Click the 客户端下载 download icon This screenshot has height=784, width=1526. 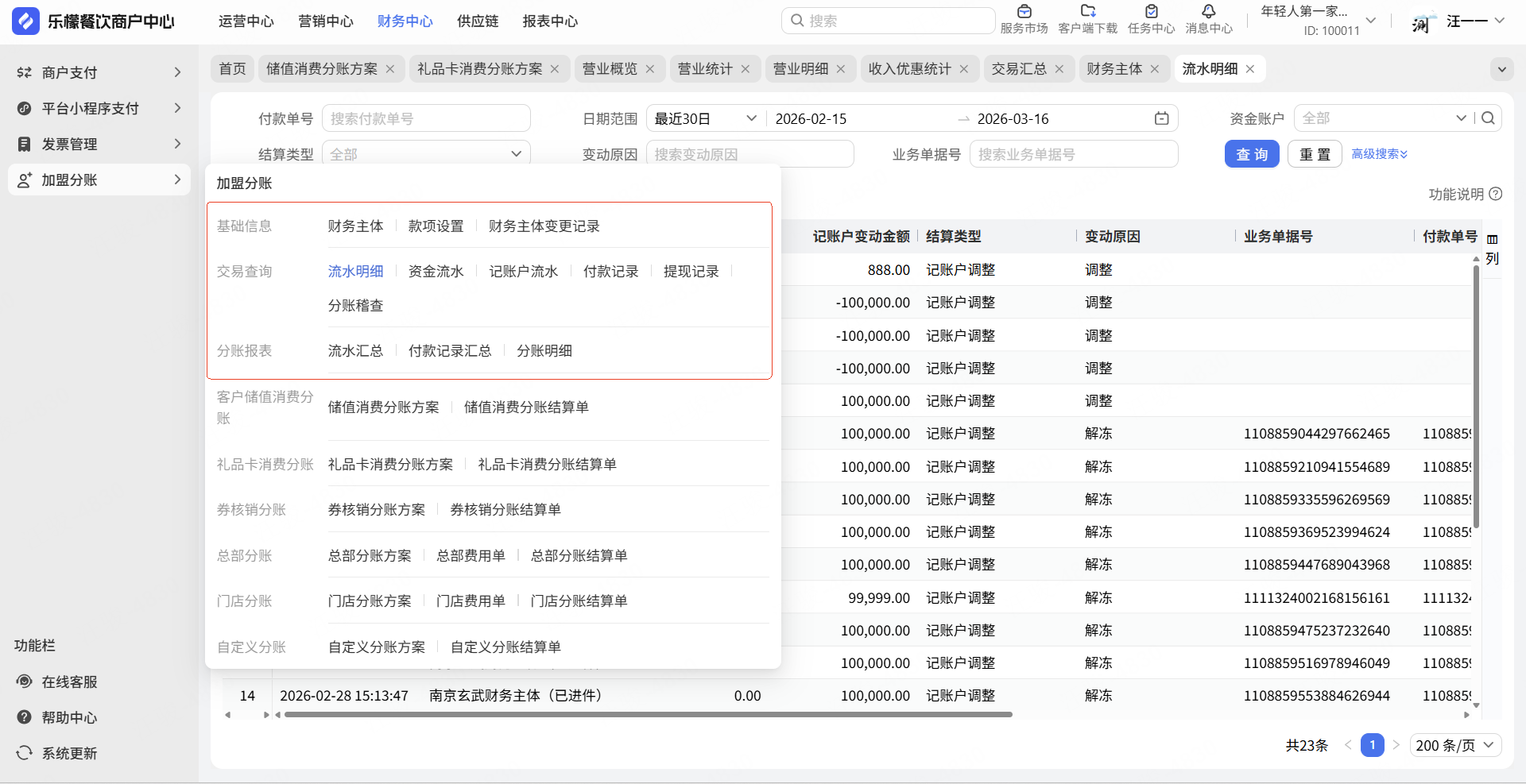tap(1087, 12)
